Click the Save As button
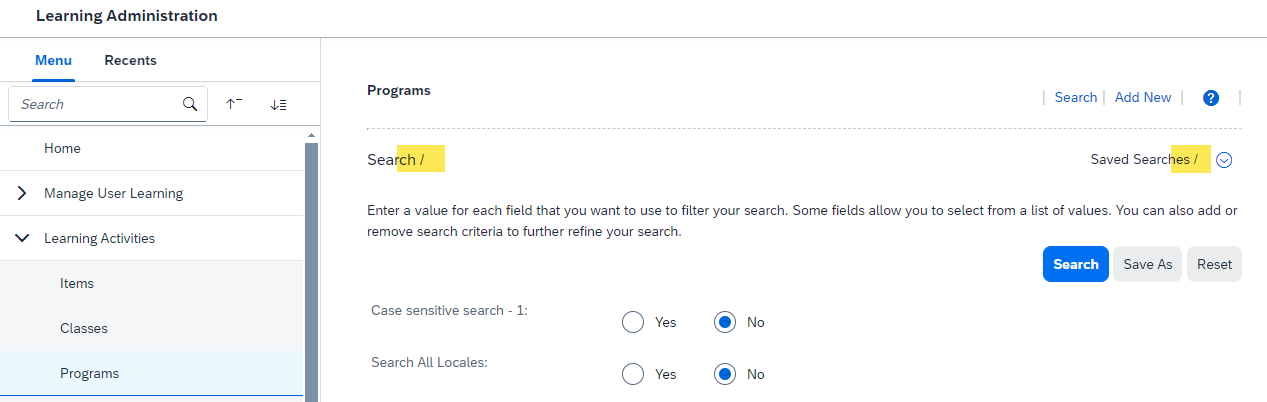The width and height of the screenshot is (1267, 402). [1148, 264]
